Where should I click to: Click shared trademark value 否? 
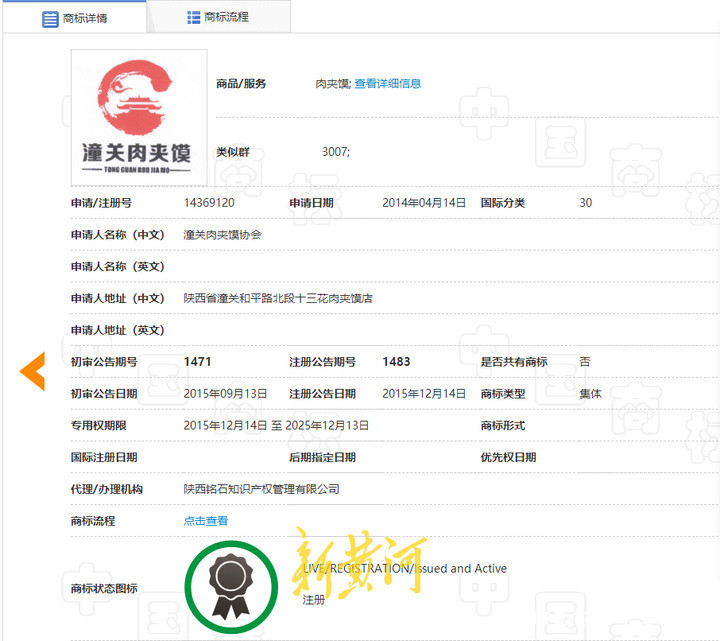585,362
